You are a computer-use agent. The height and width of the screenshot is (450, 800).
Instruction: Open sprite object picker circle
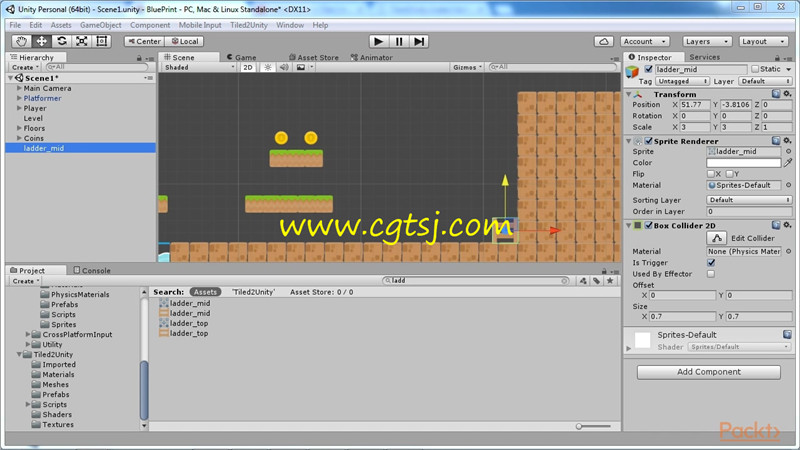coord(788,152)
